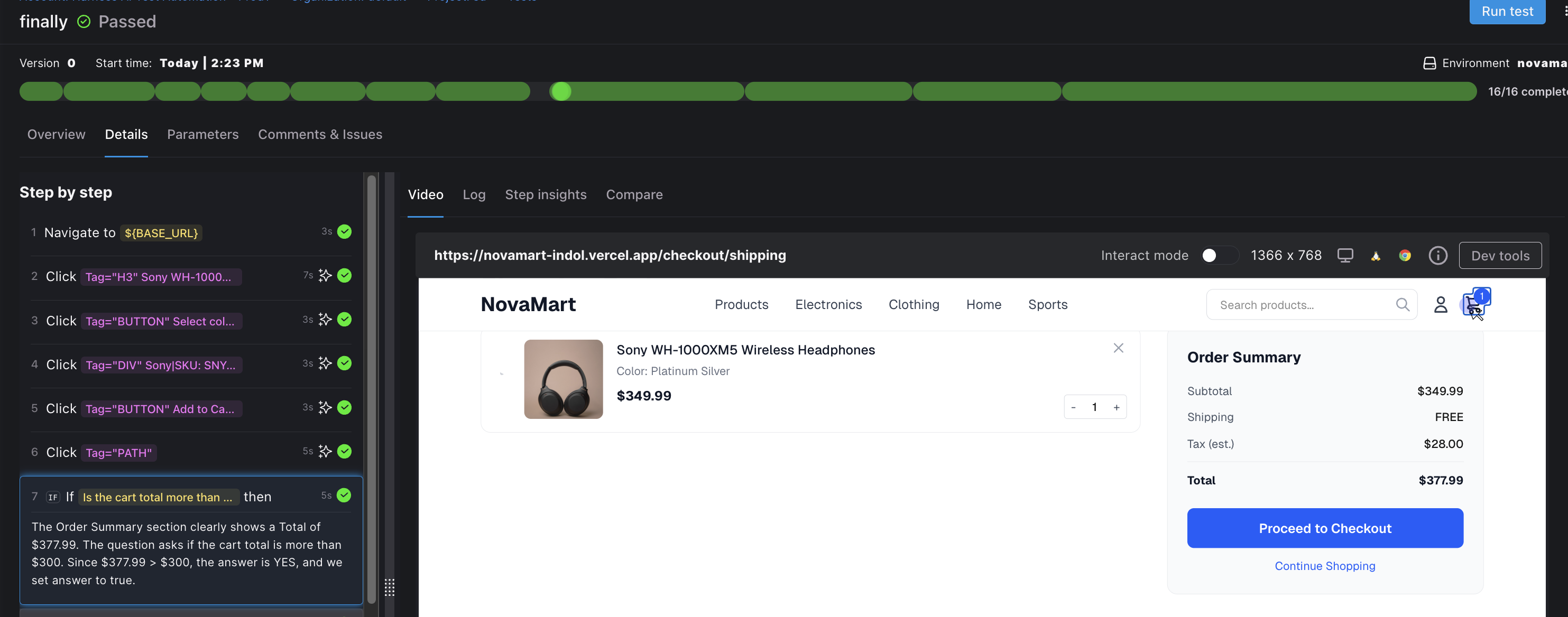Click the green check on step 7
The height and width of the screenshot is (617, 1568).
(x=344, y=496)
